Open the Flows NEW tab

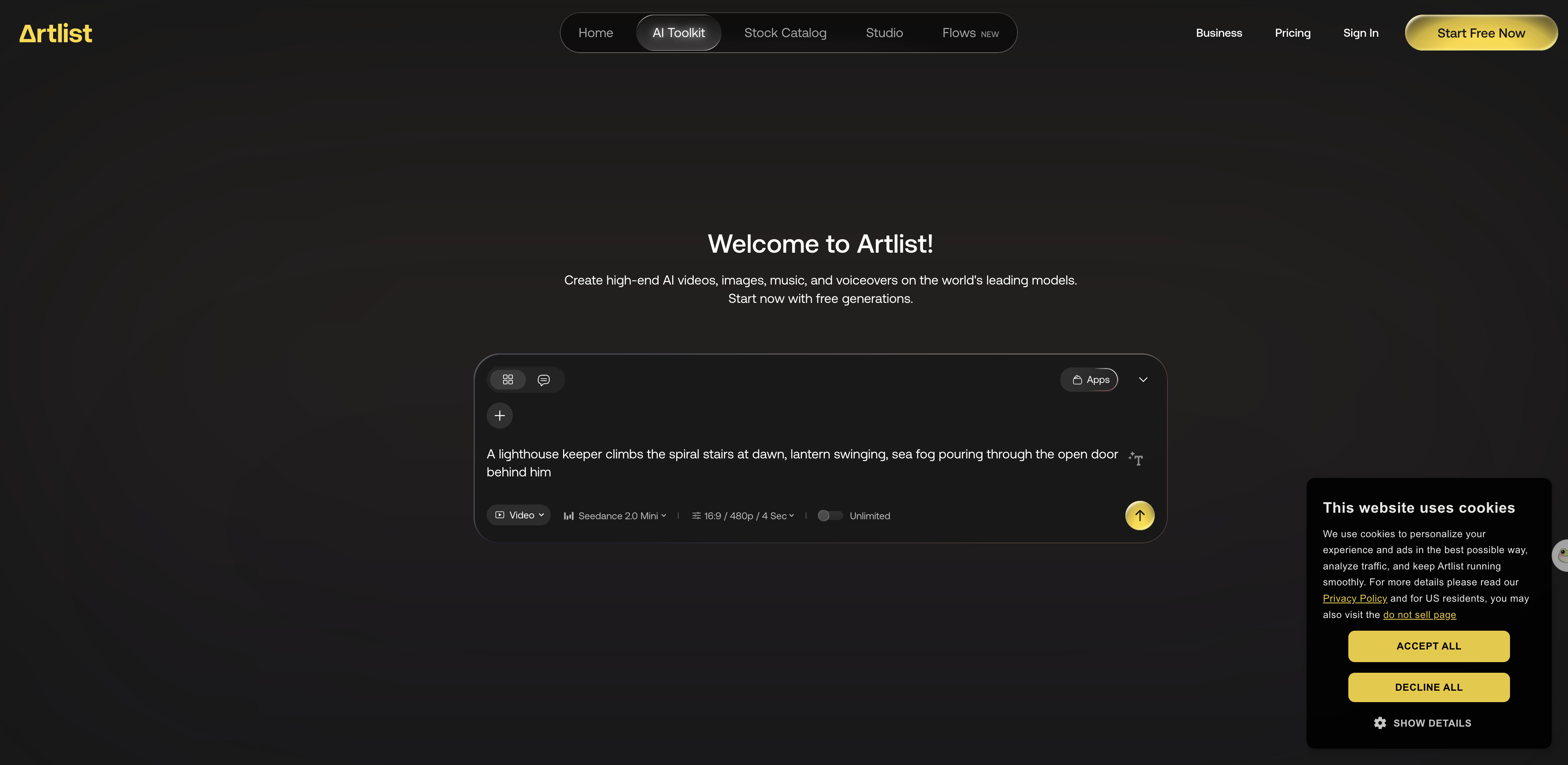pos(970,33)
